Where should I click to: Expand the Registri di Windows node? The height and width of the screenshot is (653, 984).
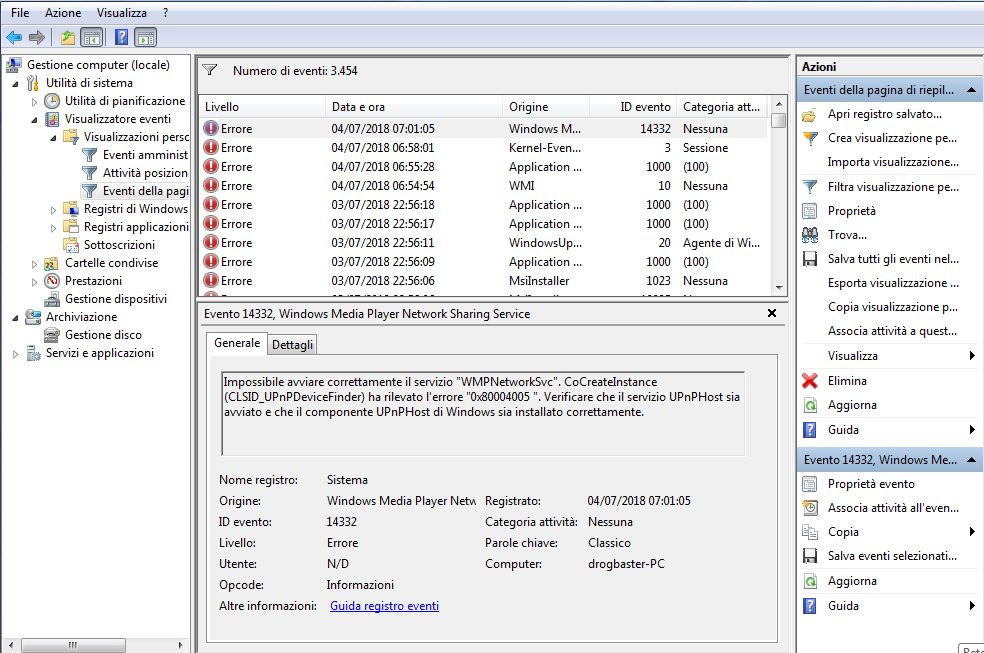[54, 209]
